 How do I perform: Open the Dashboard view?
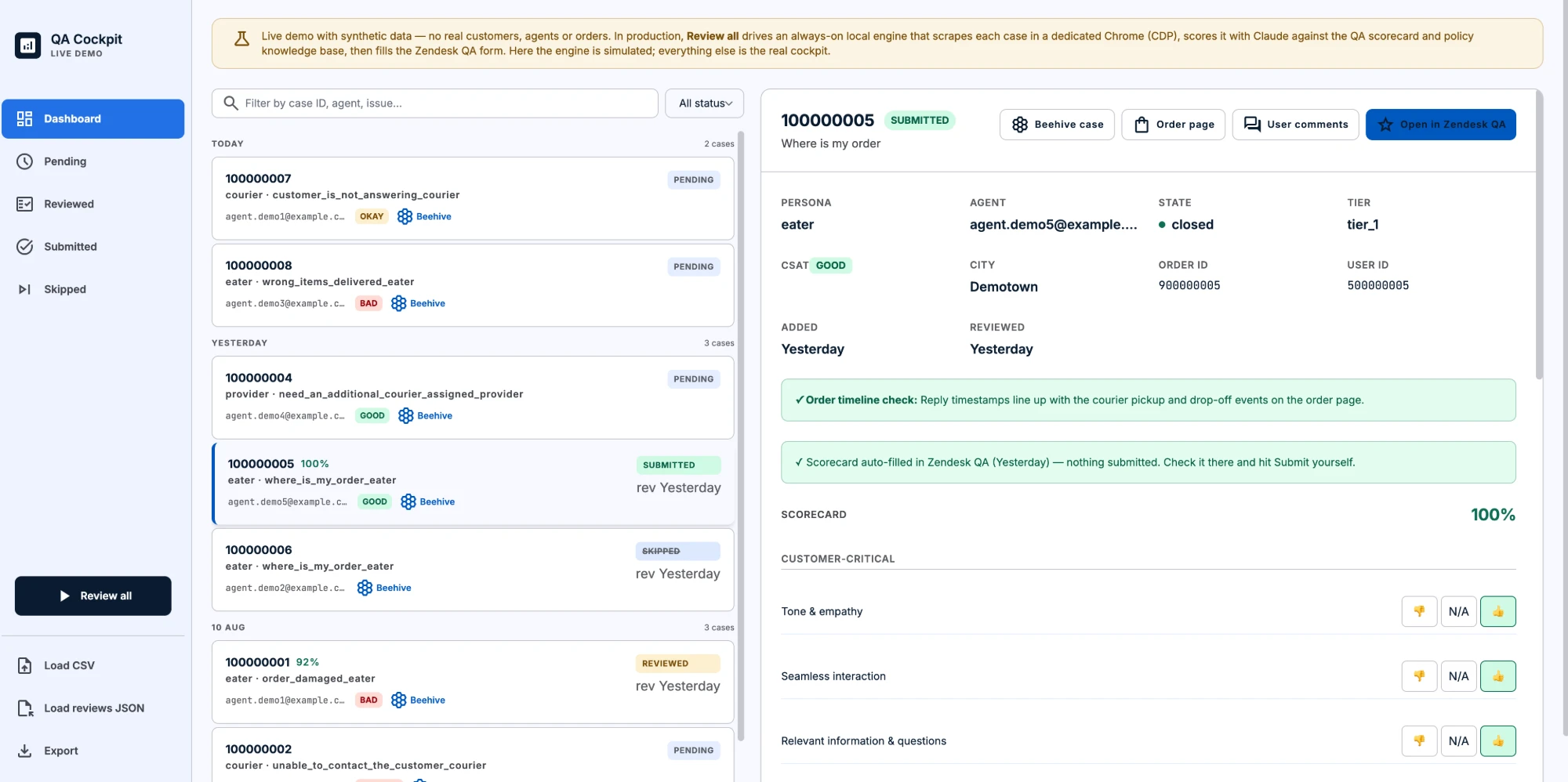coord(93,119)
